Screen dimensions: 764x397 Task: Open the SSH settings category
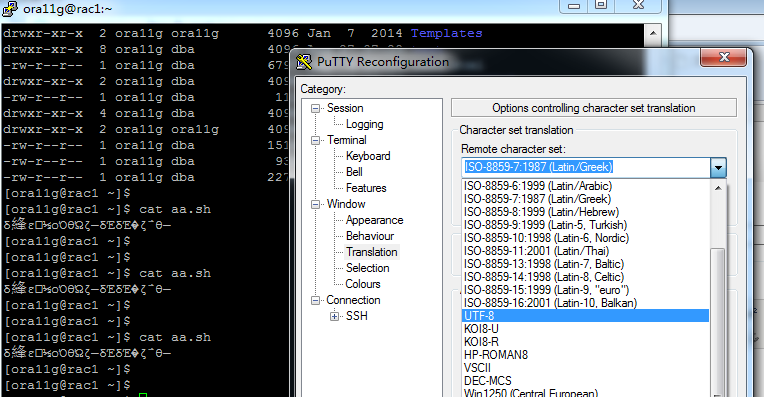point(357,316)
